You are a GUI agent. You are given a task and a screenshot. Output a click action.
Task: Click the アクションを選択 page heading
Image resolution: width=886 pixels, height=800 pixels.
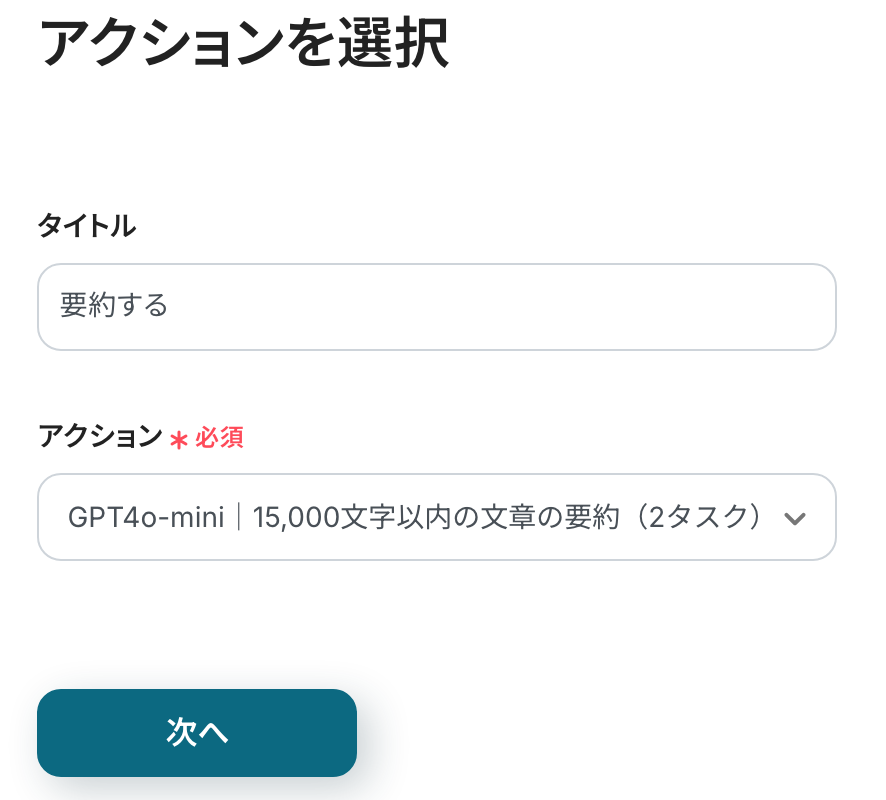[243, 44]
